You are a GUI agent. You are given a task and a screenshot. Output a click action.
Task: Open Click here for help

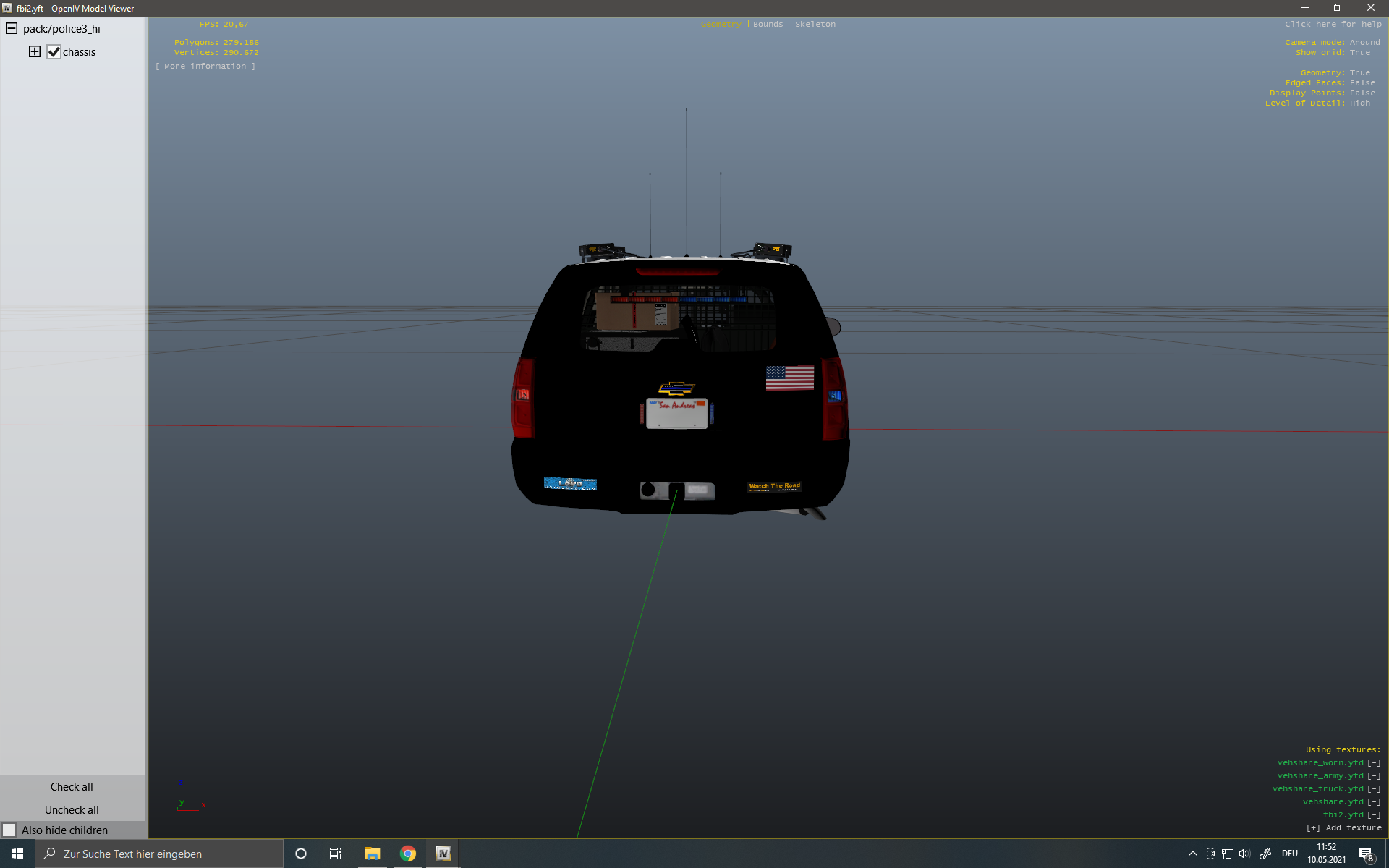tap(1333, 25)
